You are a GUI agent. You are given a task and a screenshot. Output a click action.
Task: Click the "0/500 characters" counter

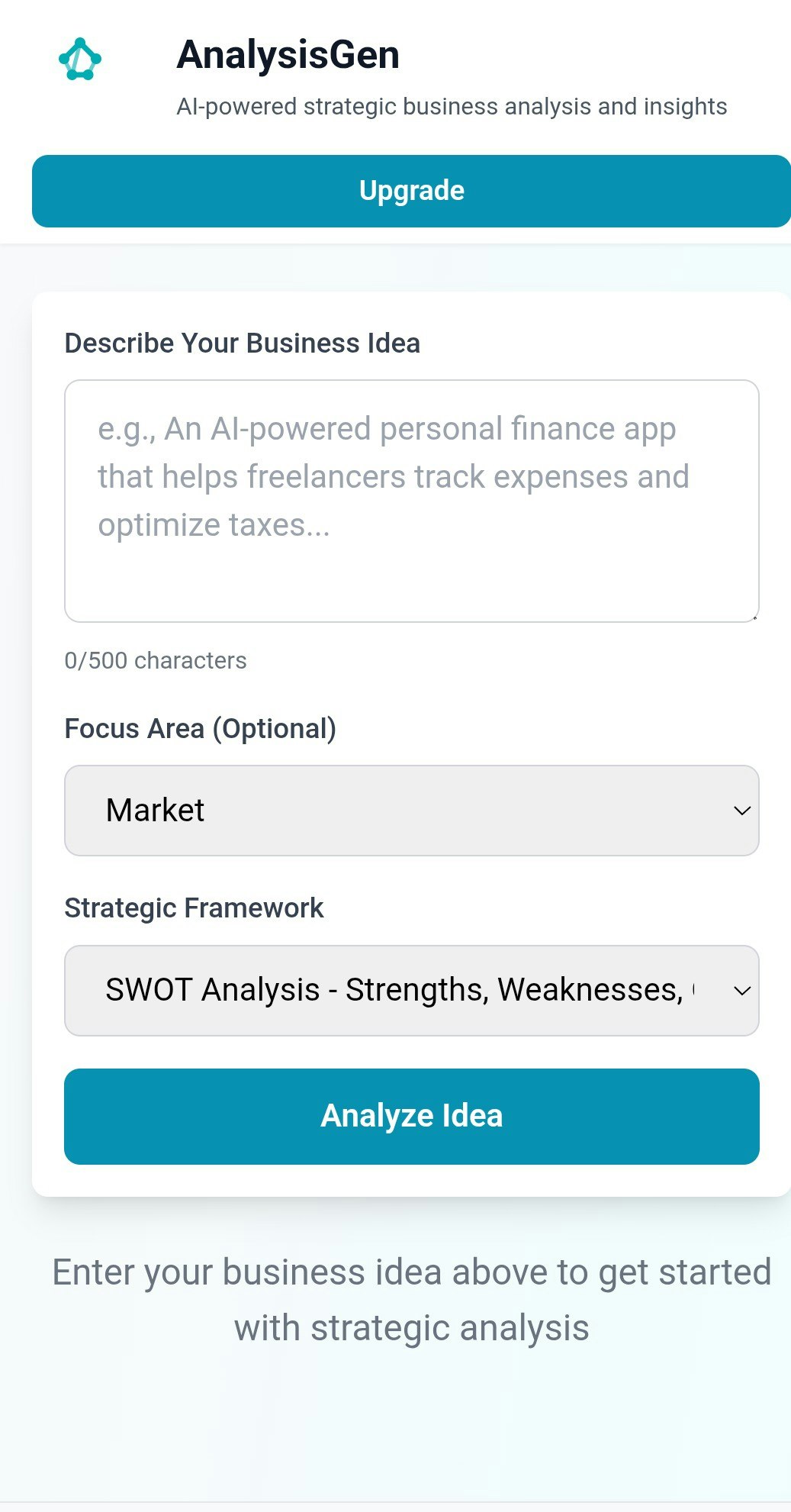(x=155, y=660)
